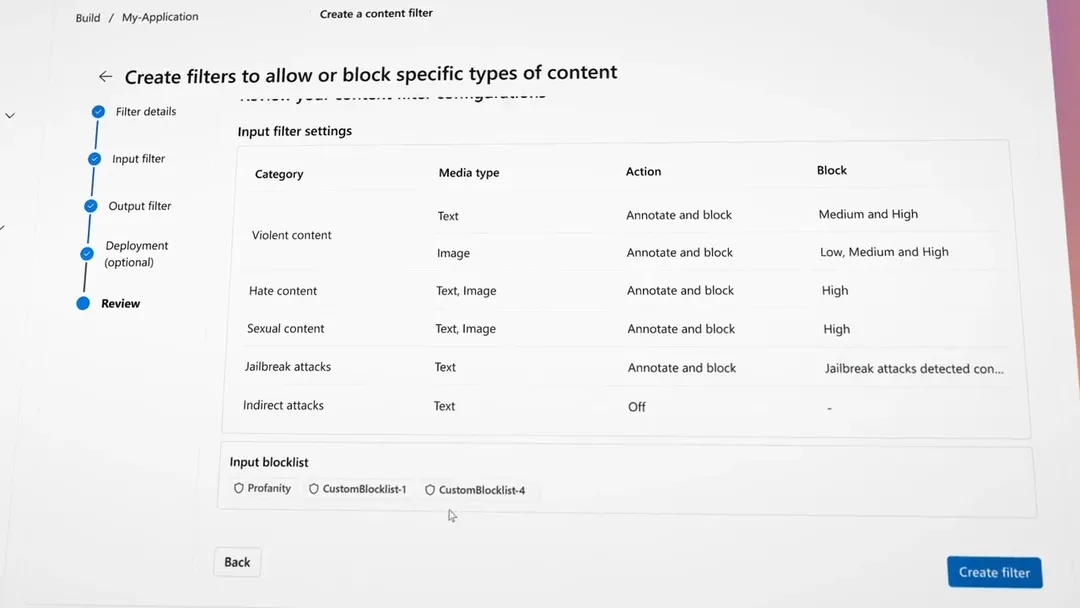Viewport: 1080px width, 608px height.
Task: Click the Output filter step checkmark
Action: click(x=89, y=206)
